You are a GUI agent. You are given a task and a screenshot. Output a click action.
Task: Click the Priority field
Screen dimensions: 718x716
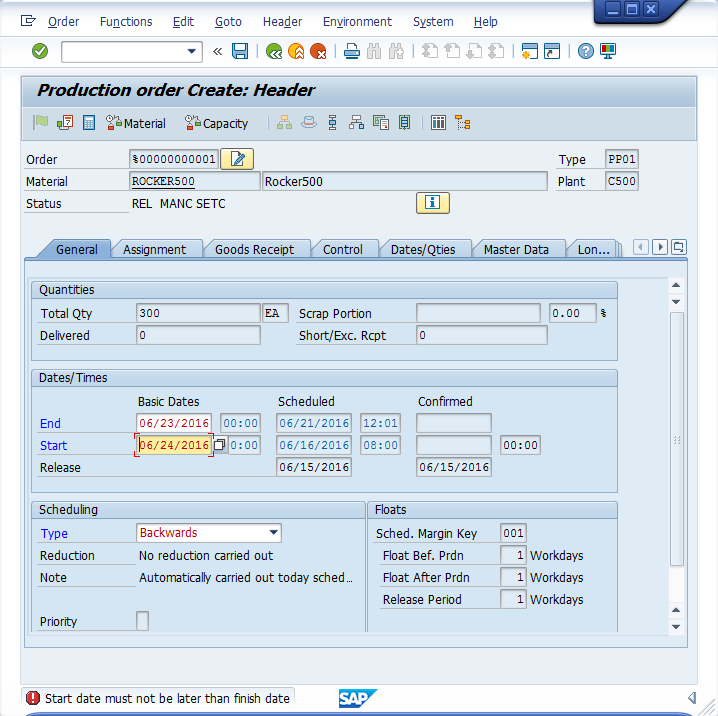(142, 621)
